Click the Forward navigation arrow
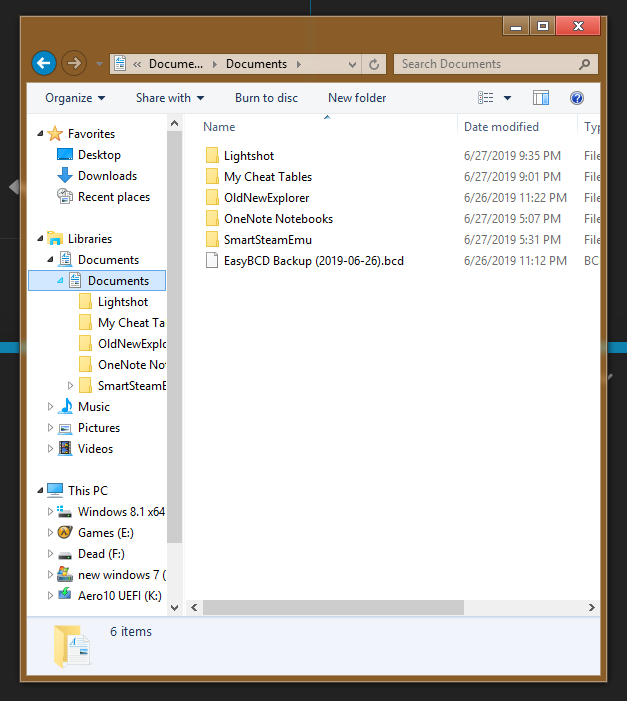The width and height of the screenshot is (627, 701). pos(74,63)
